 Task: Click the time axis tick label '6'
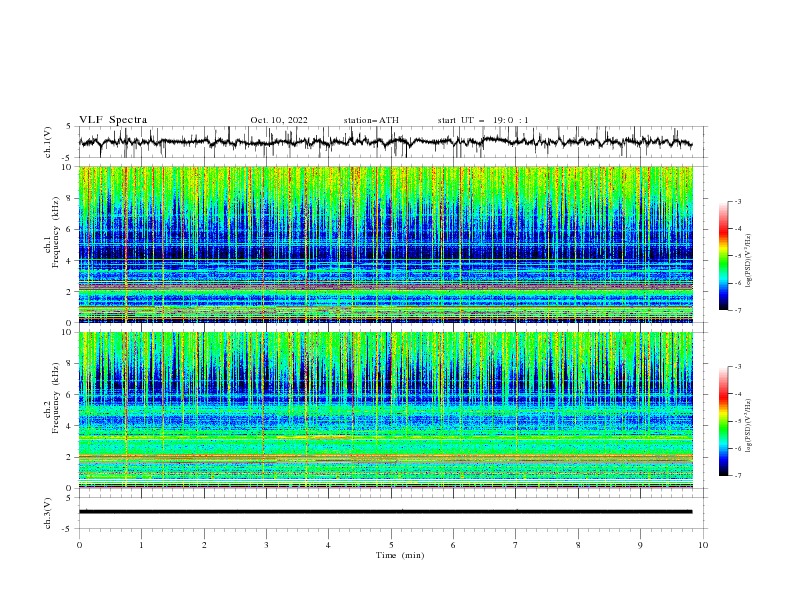point(453,545)
